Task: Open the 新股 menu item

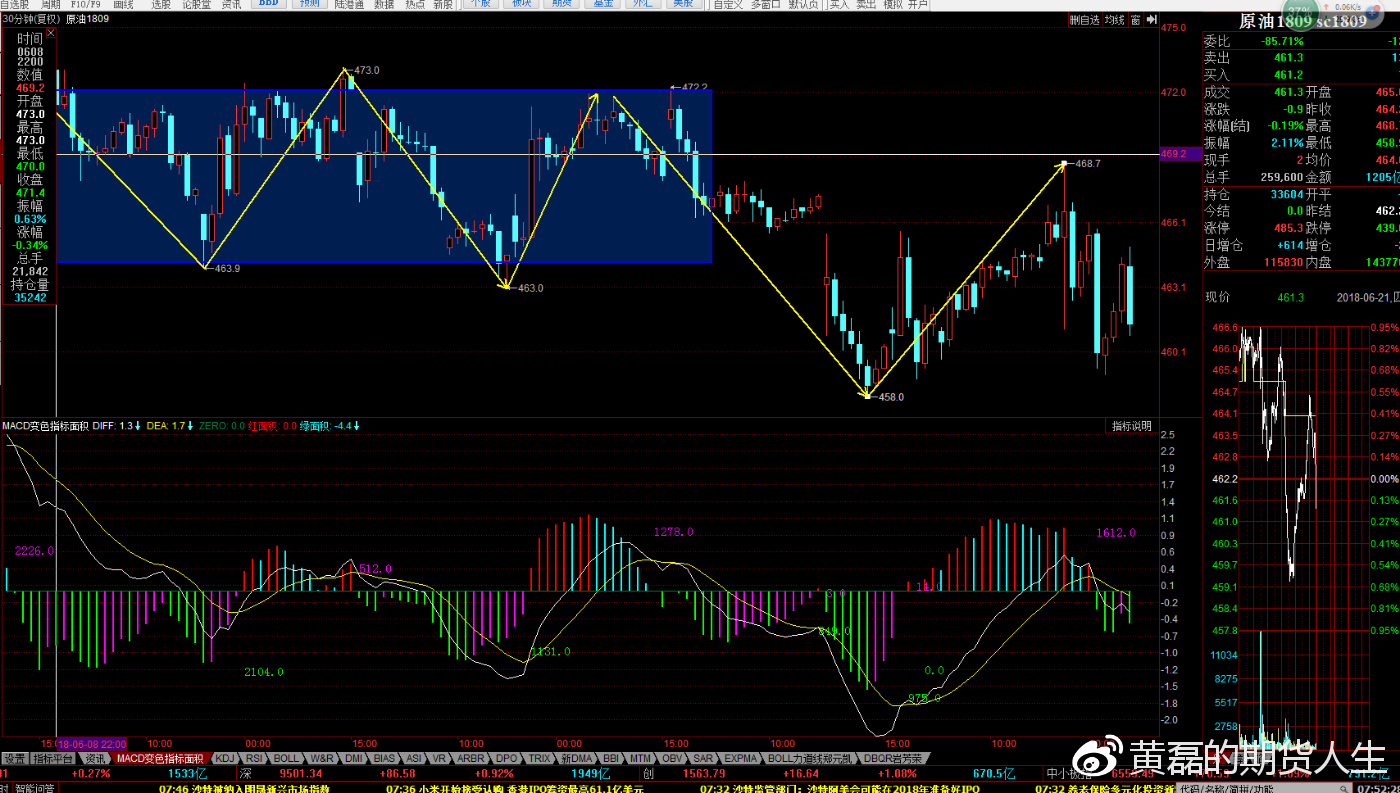Action: coord(443,4)
